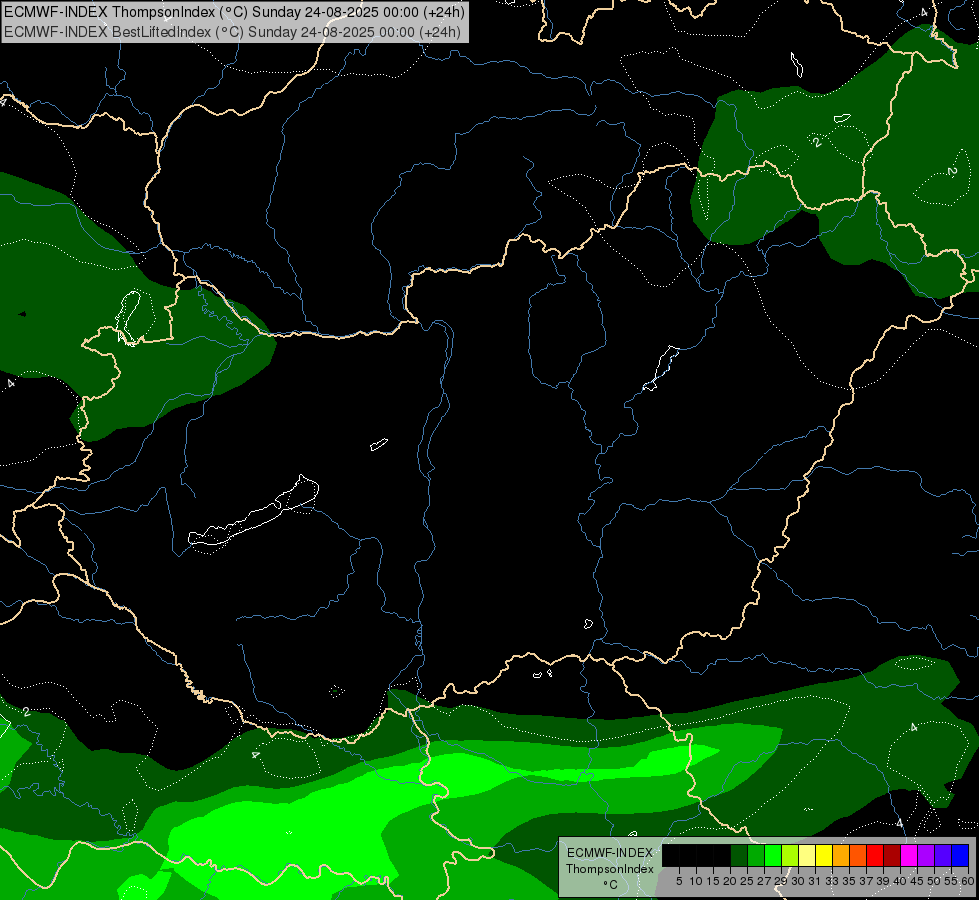
Task: Click the ECMWF-INDEX BestLiftedIndex title line
Action: [x=232, y=32]
